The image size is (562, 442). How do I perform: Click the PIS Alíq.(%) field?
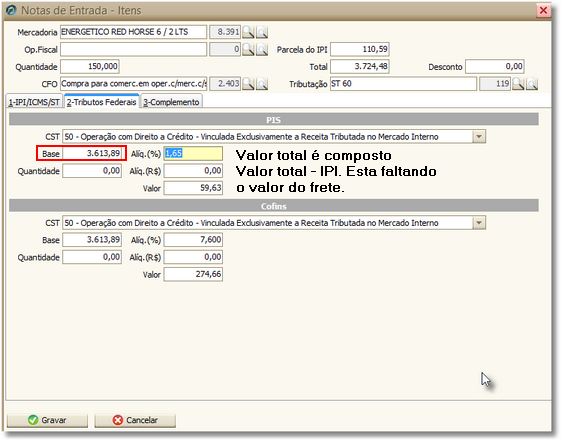coord(193,153)
